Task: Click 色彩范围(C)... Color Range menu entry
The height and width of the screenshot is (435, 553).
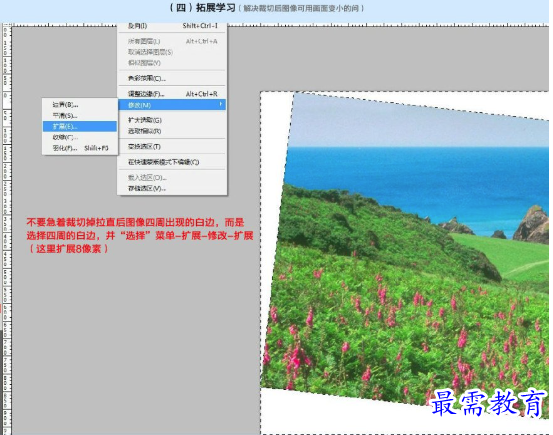Action: pos(172,78)
